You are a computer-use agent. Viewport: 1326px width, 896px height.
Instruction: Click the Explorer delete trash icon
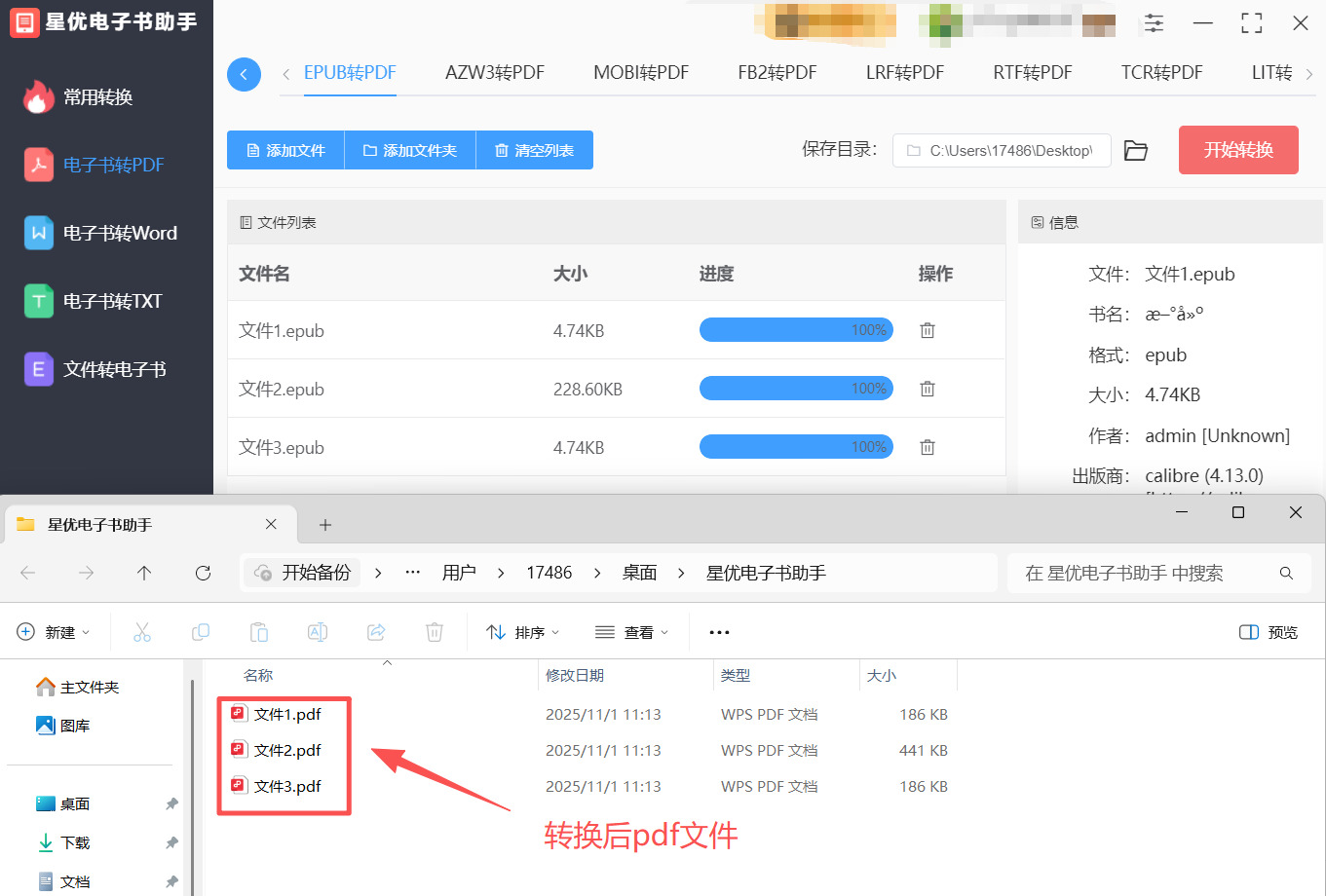point(435,632)
